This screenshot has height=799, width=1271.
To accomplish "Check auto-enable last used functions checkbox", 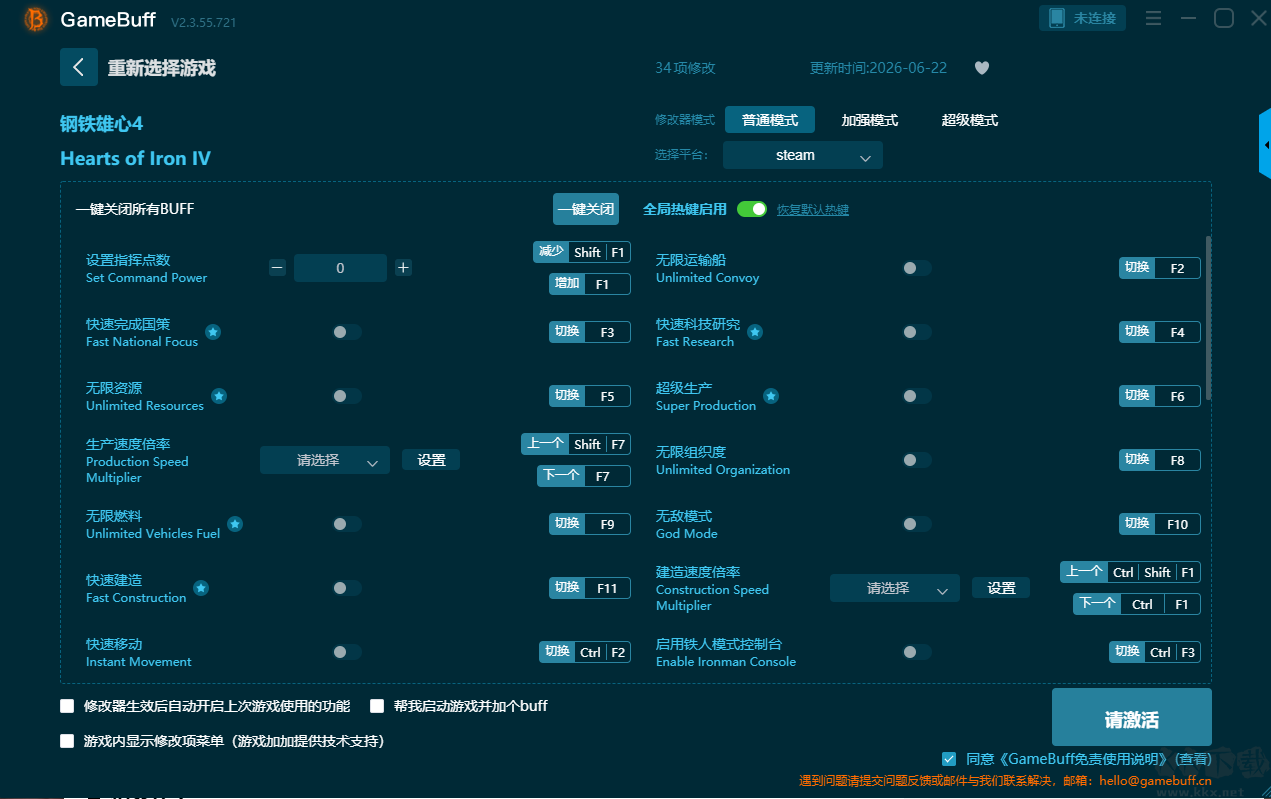I will (67, 706).
